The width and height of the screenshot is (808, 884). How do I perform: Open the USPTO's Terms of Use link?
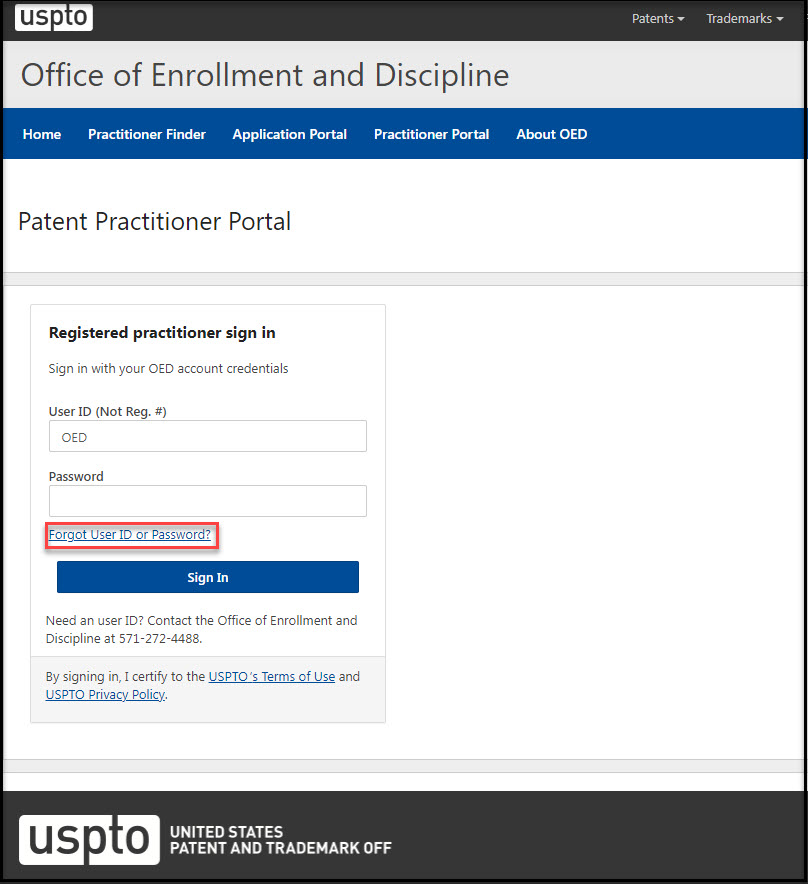[x=272, y=677]
